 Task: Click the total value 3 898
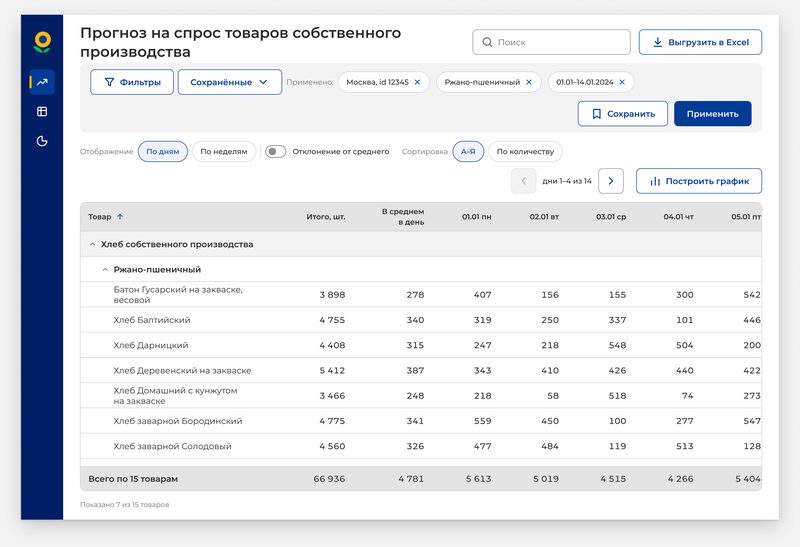click(x=332, y=294)
